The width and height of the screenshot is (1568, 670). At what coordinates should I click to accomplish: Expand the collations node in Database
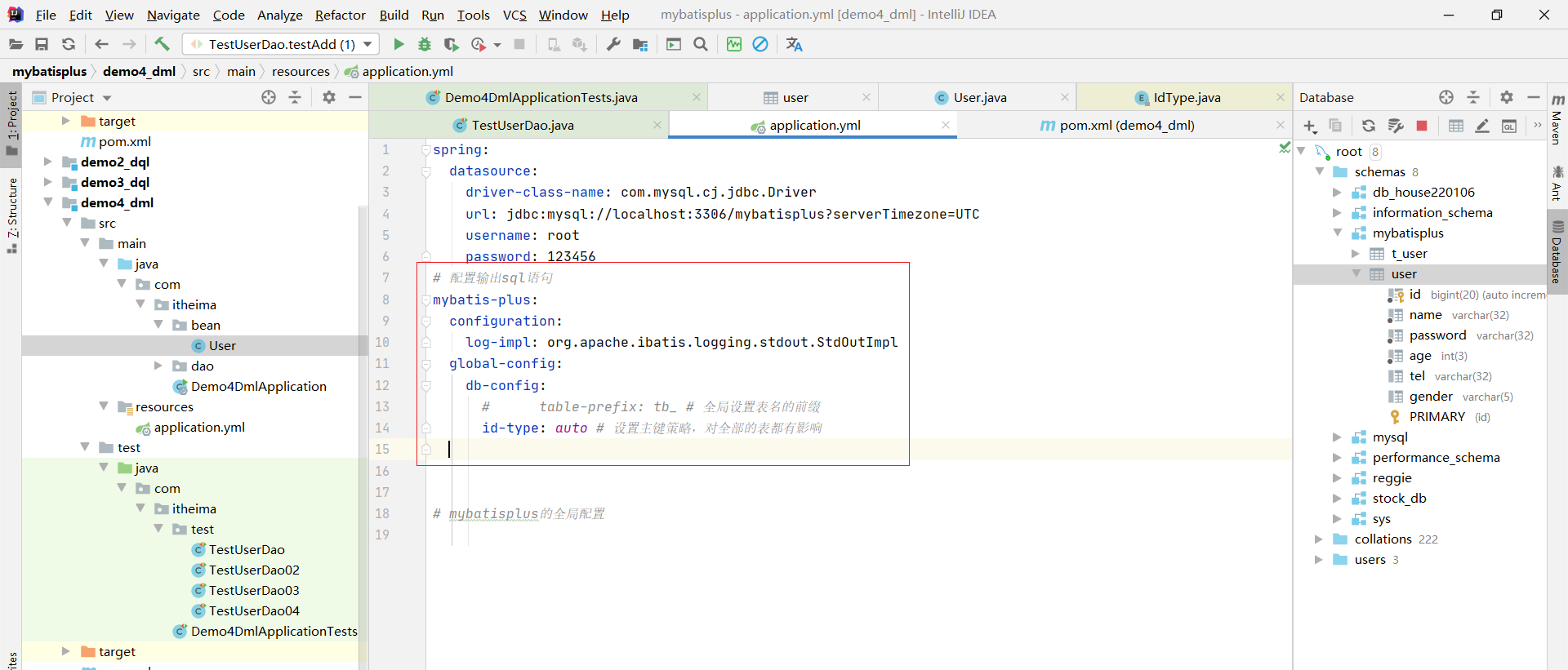(x=1319, y=539)
